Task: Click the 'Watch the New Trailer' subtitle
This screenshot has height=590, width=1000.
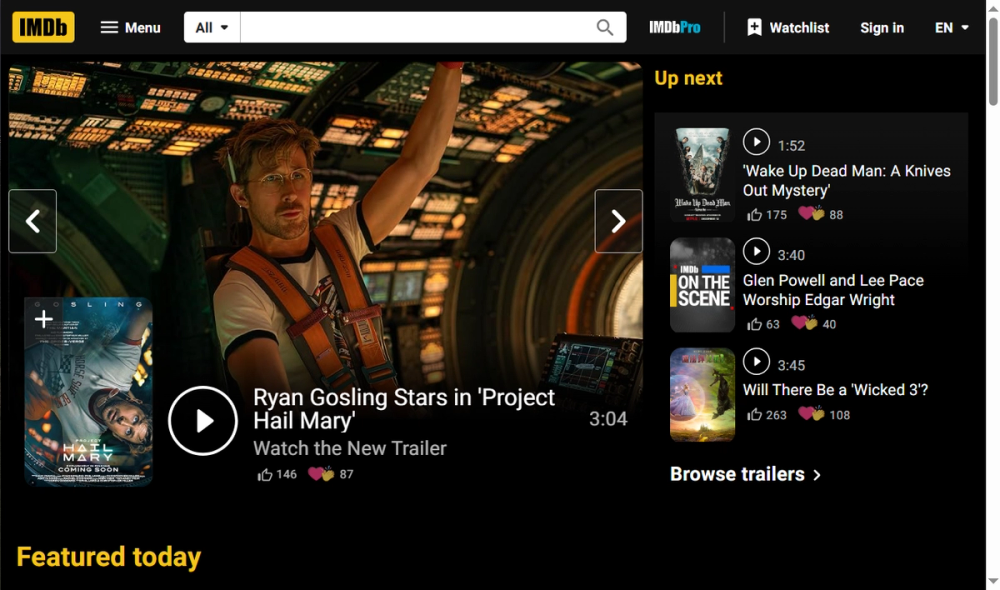Action: [x=349, y=448]
